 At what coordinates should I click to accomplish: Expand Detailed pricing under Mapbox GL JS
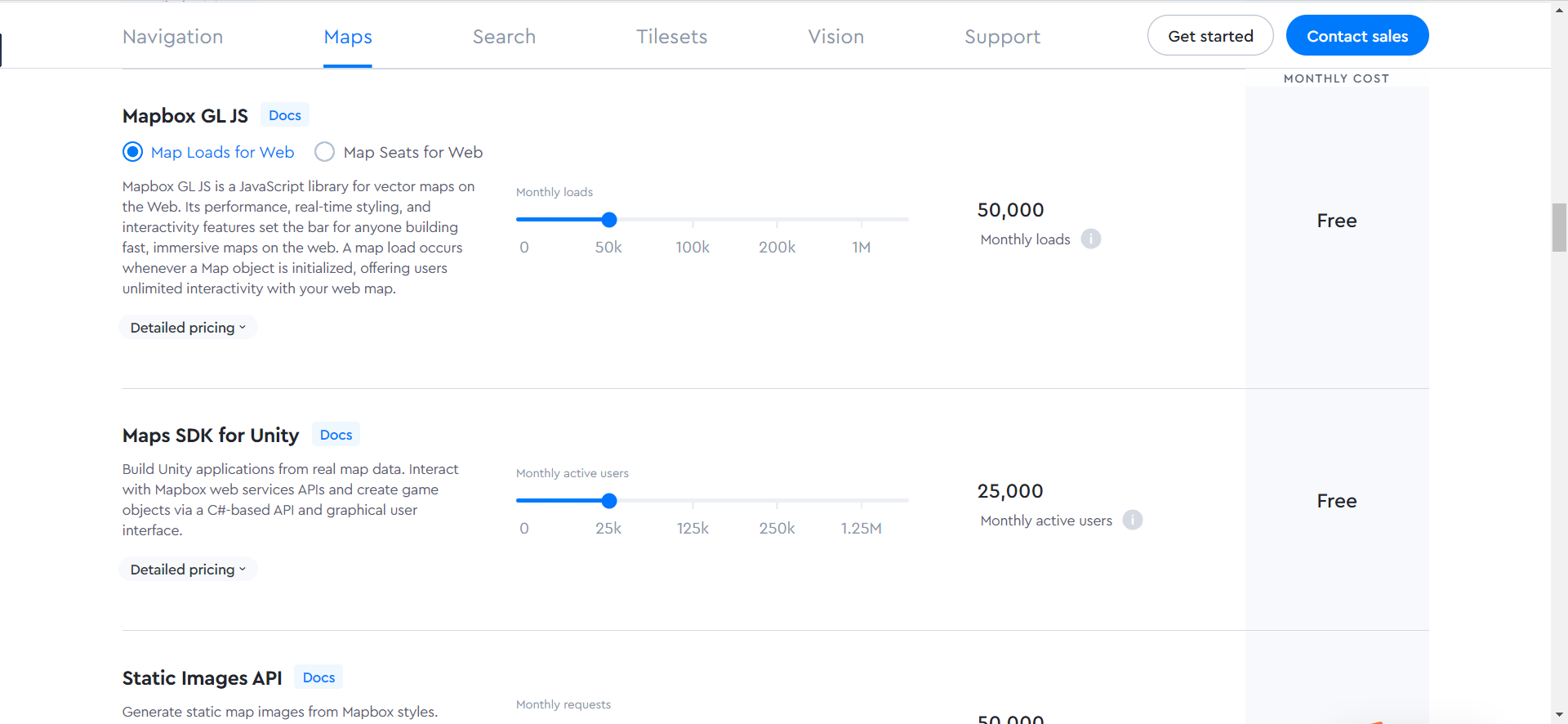(188, 328)
